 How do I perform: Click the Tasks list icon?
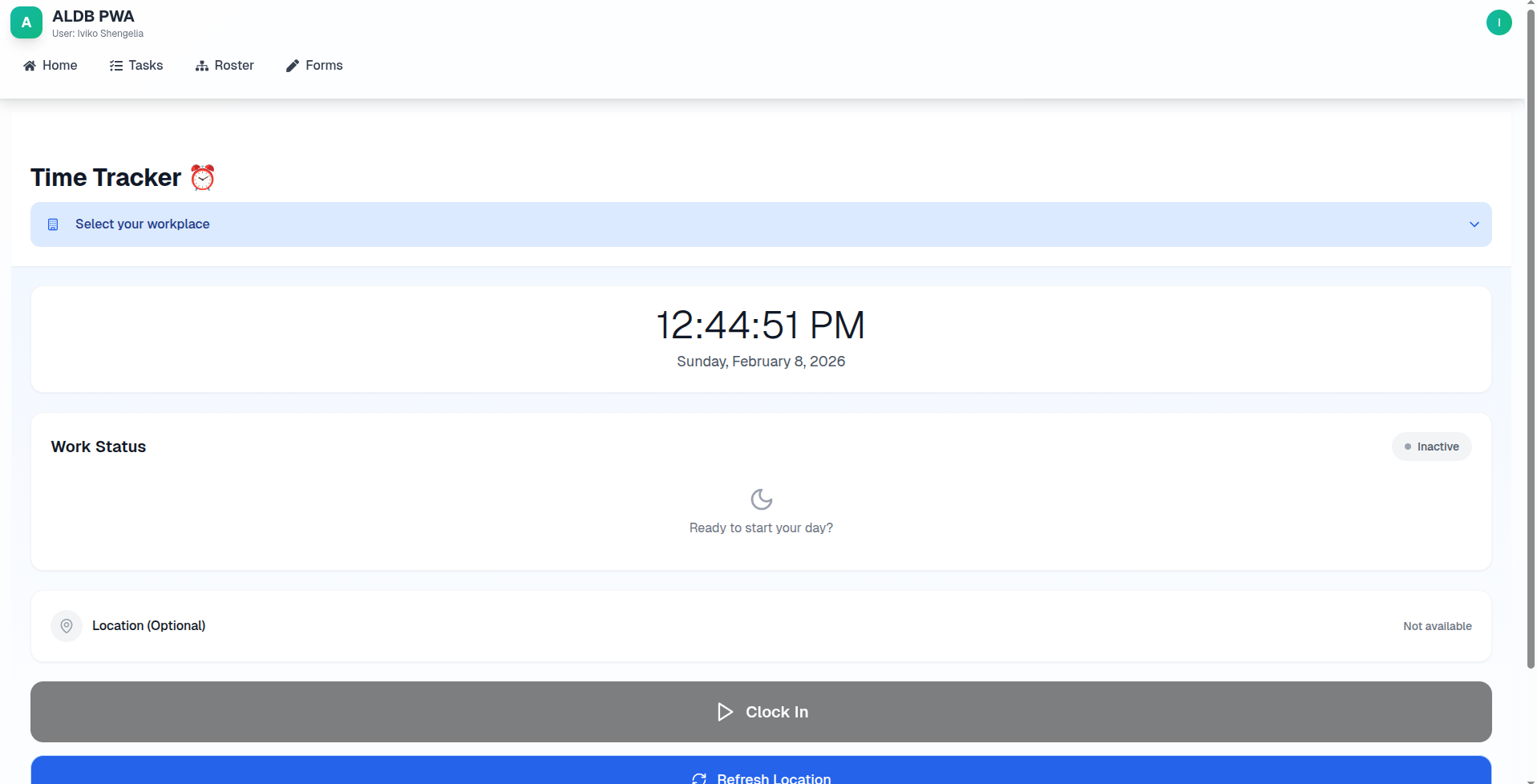116,66
